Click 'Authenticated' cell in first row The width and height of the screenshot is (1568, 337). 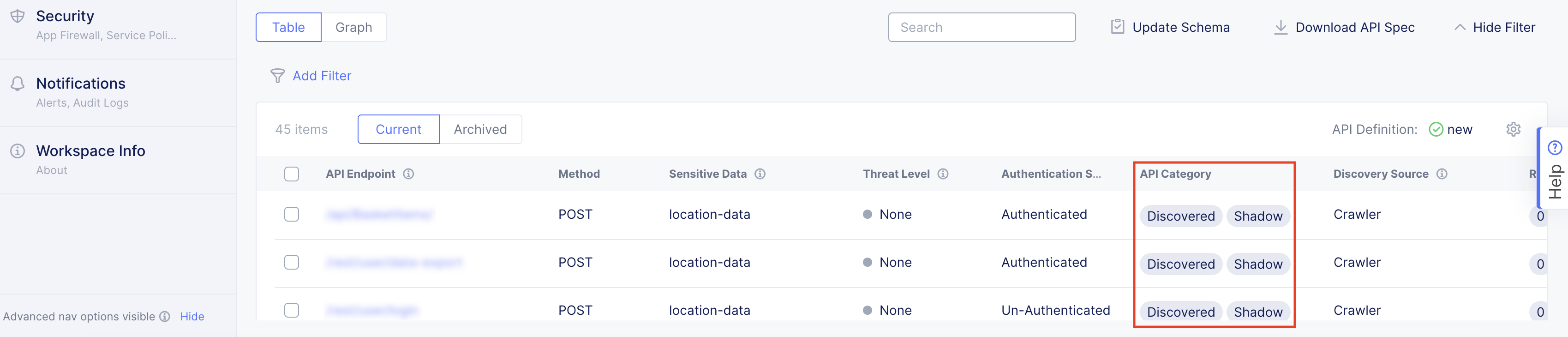tap(1044, 215)
